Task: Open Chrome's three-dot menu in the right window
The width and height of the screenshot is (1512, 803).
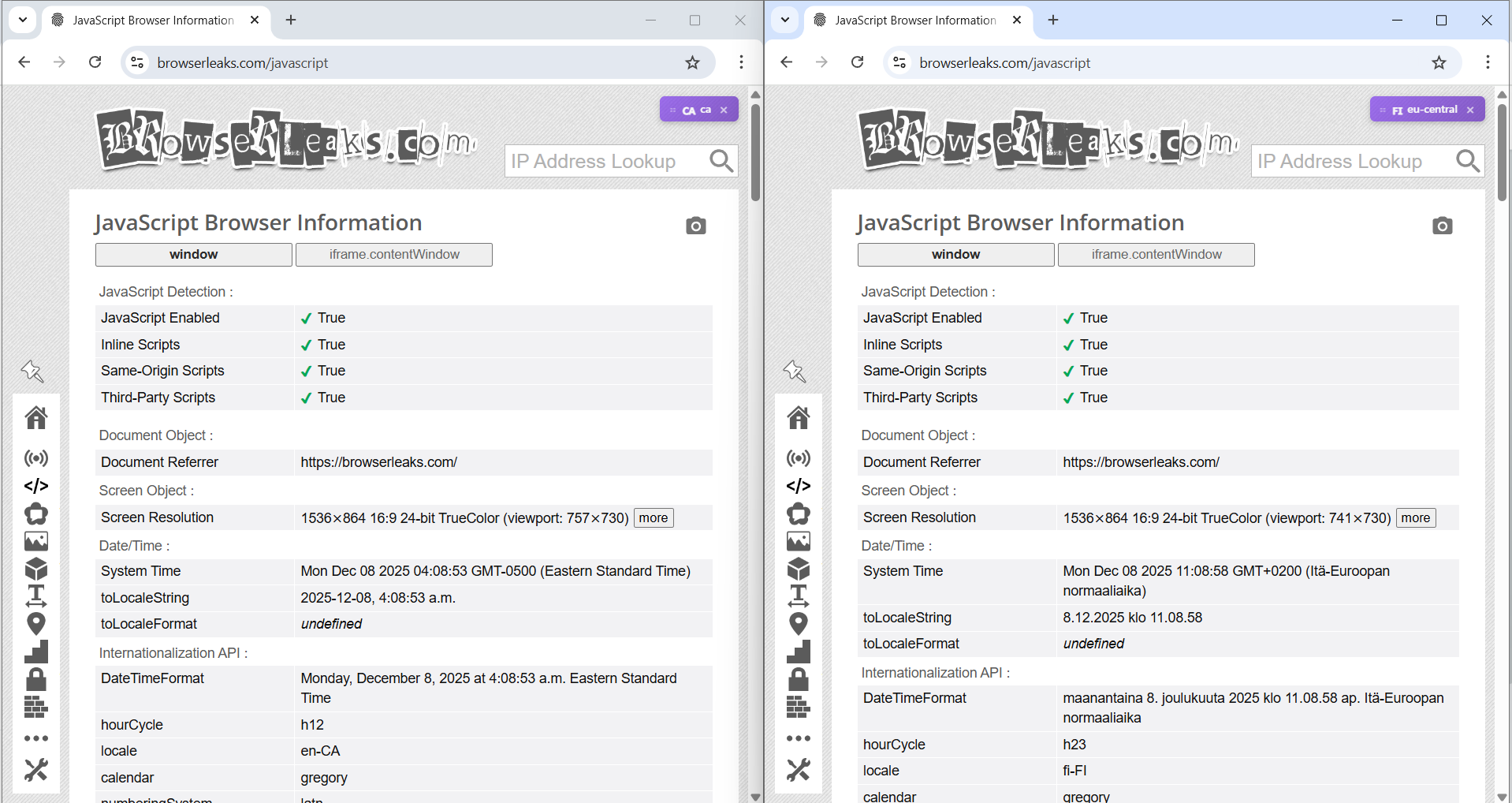Action: pyautogui.click(x=1488, y=62)
